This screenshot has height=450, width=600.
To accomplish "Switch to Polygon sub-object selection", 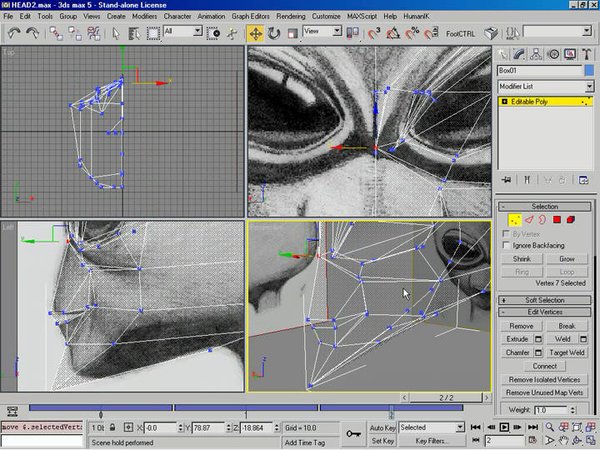I will 555,219.
